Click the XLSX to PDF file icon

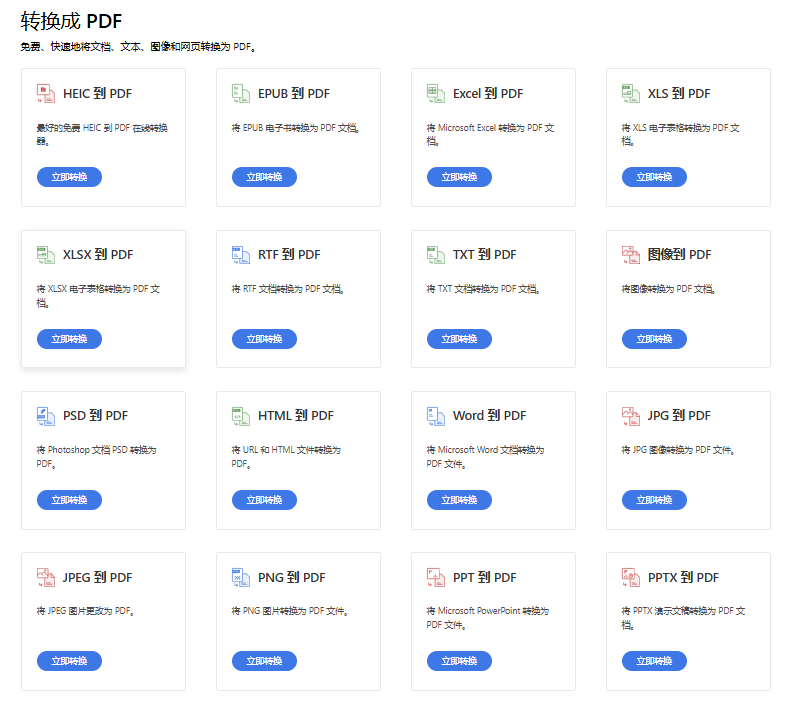45,255
